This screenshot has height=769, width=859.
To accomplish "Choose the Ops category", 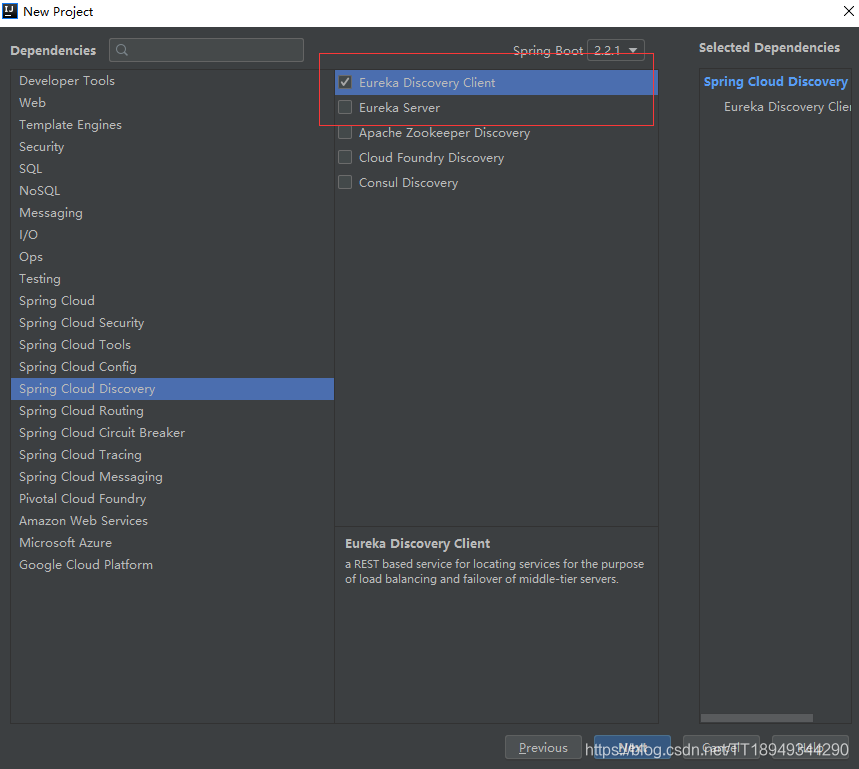I will 172,257.
